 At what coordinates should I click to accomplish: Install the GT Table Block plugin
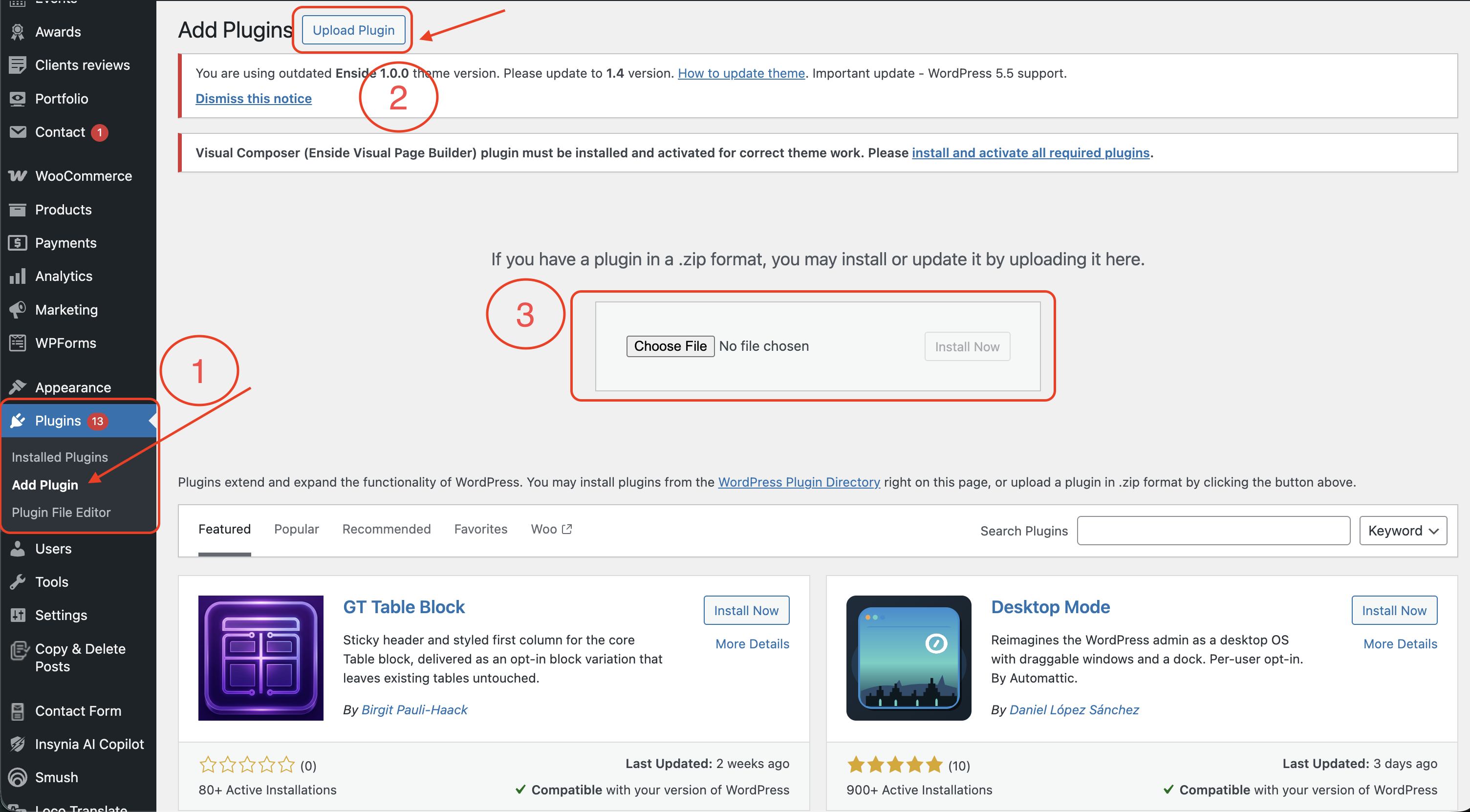(746, 610)
